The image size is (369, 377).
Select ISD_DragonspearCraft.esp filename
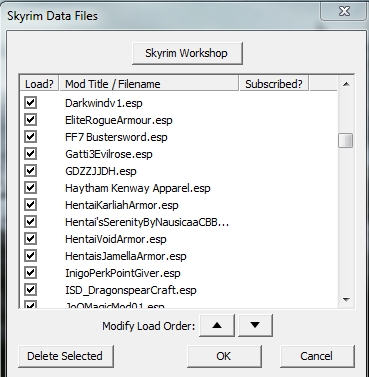point(131,290)
